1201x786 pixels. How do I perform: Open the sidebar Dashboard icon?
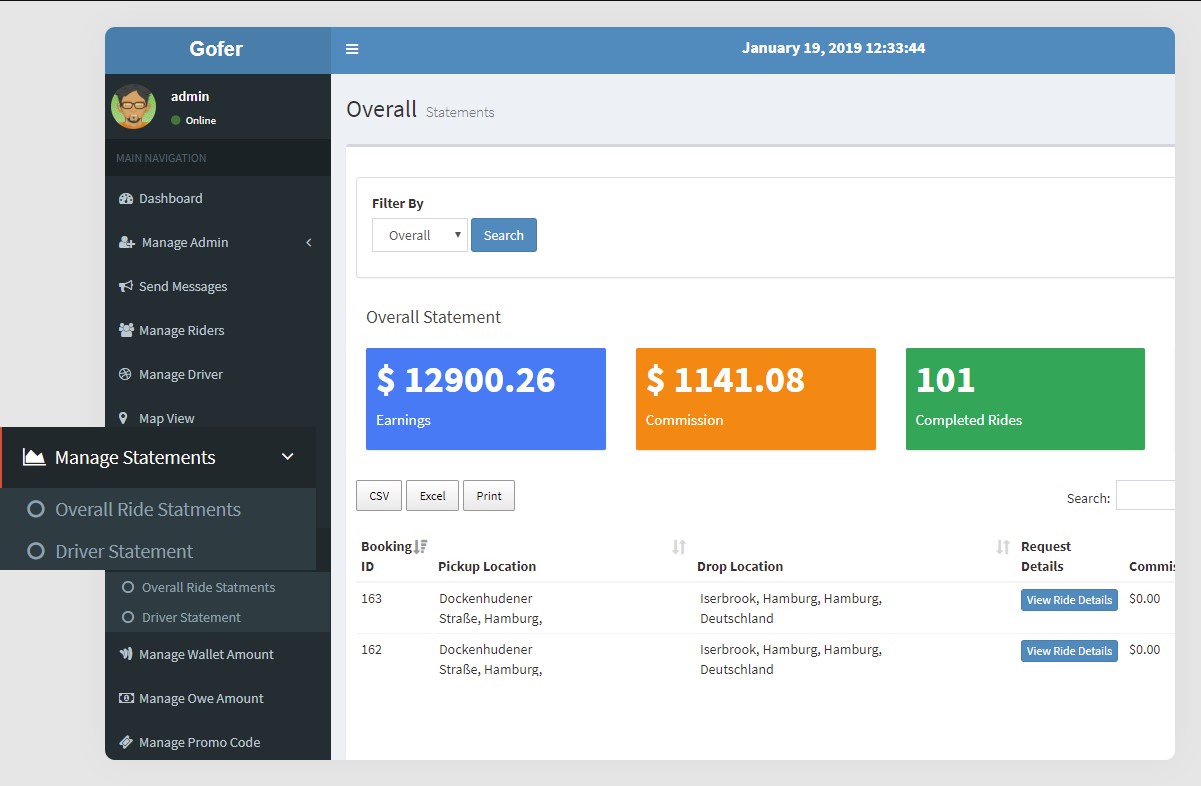pyautogui.click(x=125, y=198)
